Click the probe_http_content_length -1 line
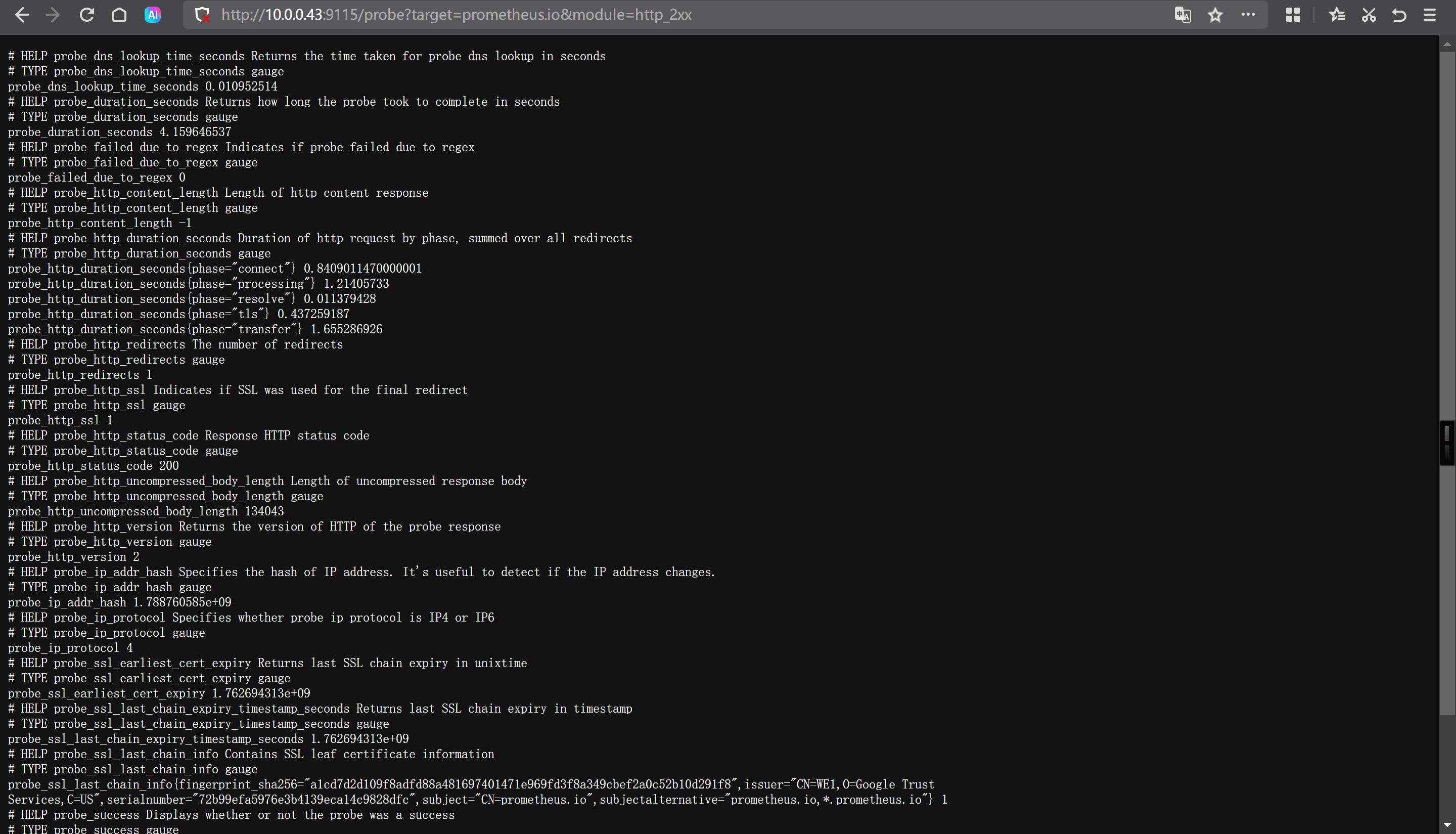The width and height of the screenshot is (1456, 834). (100, 223)
